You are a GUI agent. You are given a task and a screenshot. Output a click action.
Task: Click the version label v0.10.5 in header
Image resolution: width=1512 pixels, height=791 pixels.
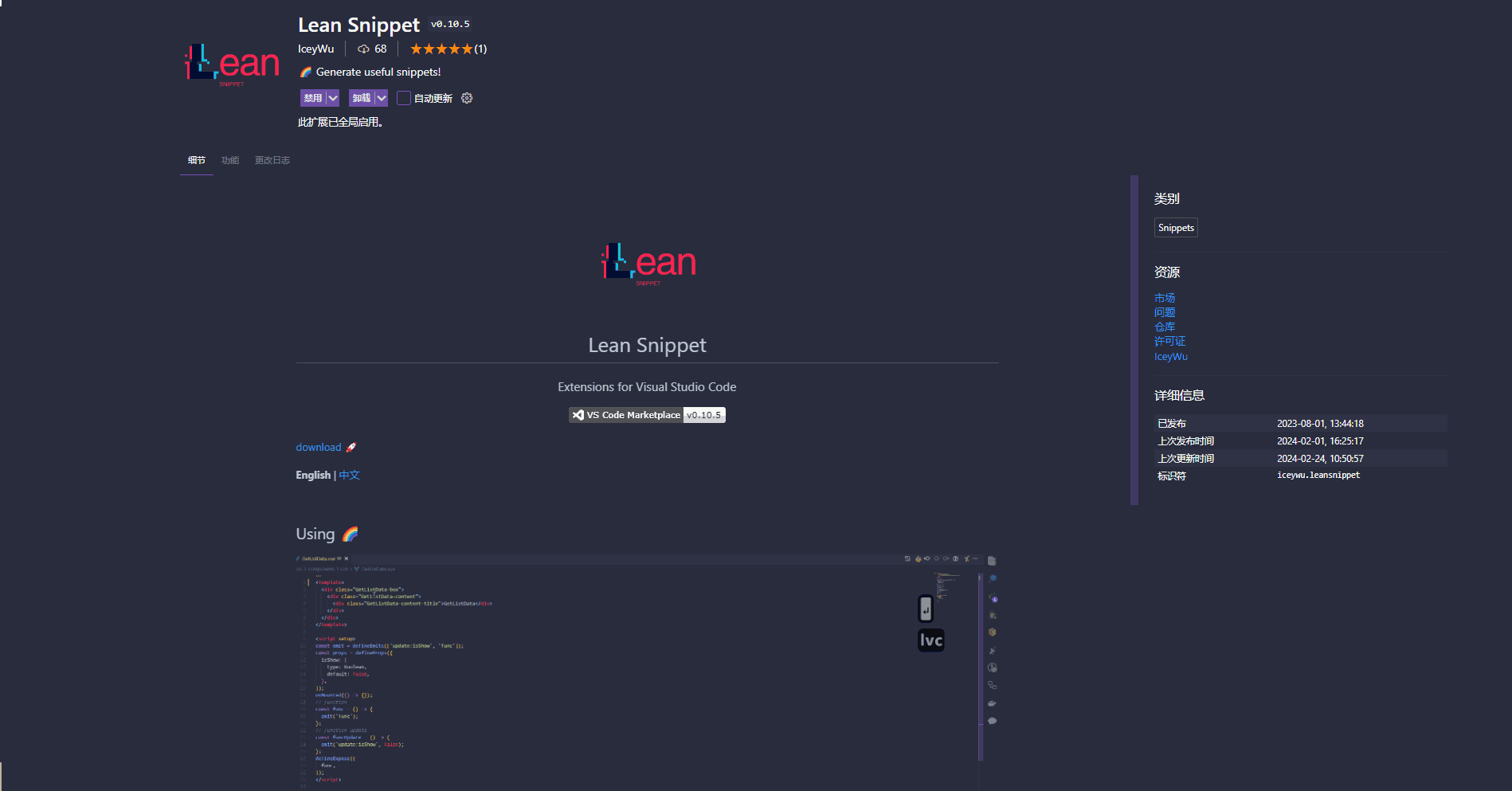450,24
